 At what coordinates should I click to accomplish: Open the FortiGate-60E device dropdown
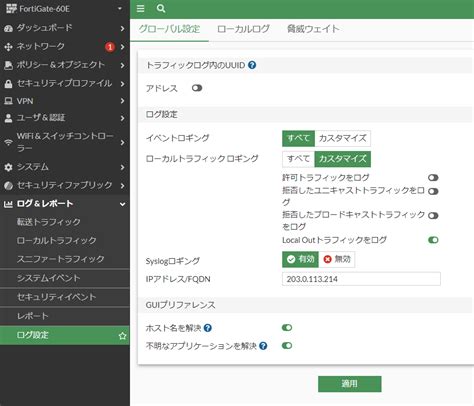coord(120,9)
